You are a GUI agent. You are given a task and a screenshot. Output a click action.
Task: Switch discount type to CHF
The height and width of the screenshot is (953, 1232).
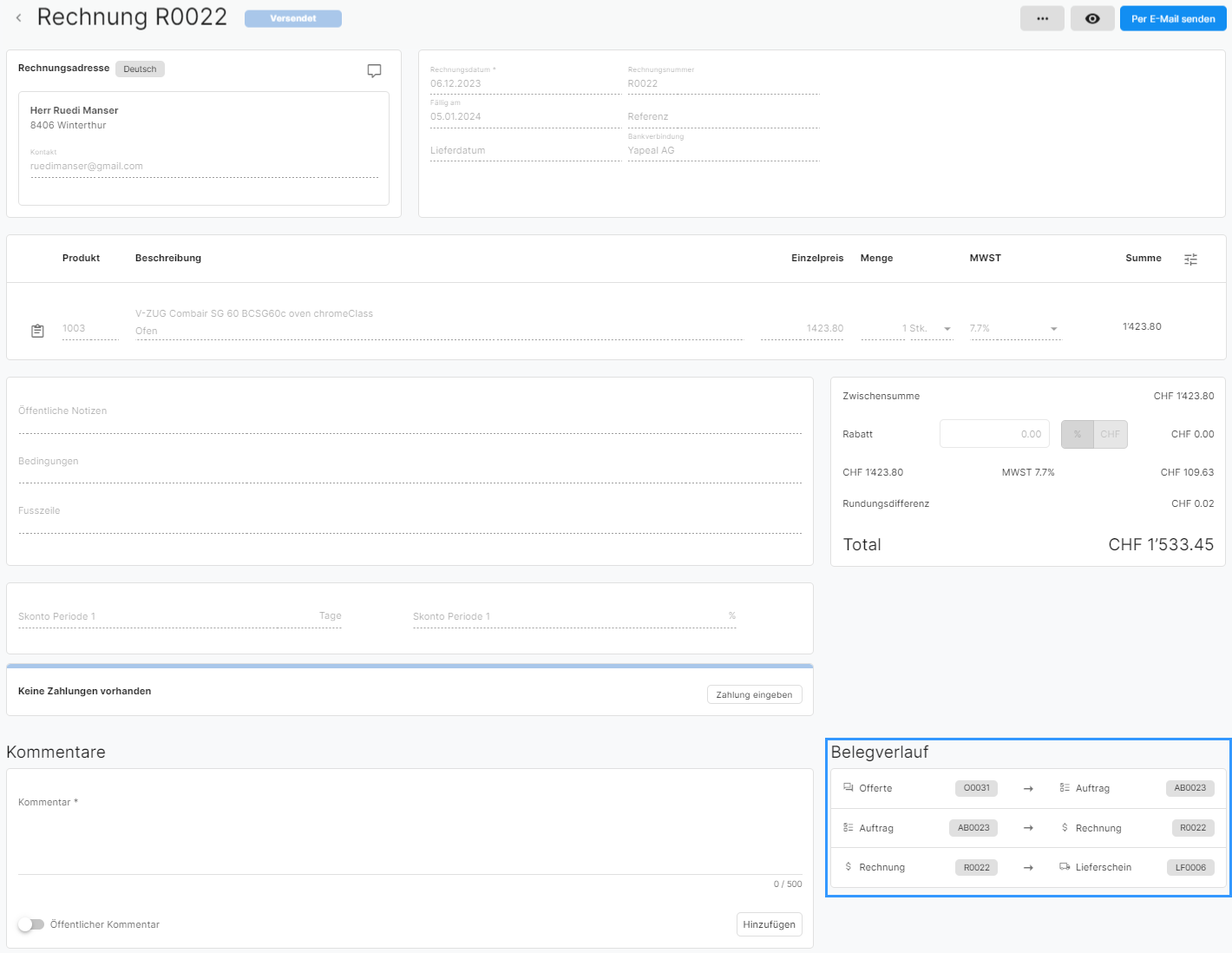tap(1110, 434)
